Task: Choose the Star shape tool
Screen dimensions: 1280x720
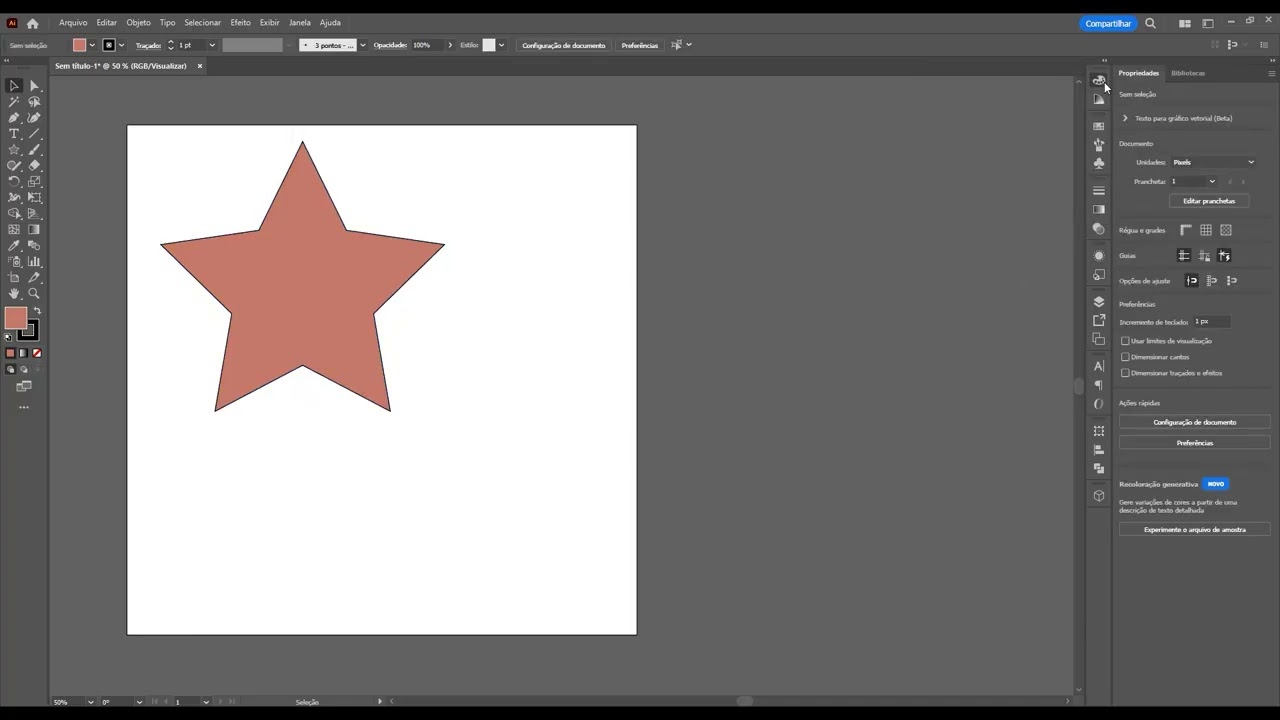Action: [x=14, y=150]
